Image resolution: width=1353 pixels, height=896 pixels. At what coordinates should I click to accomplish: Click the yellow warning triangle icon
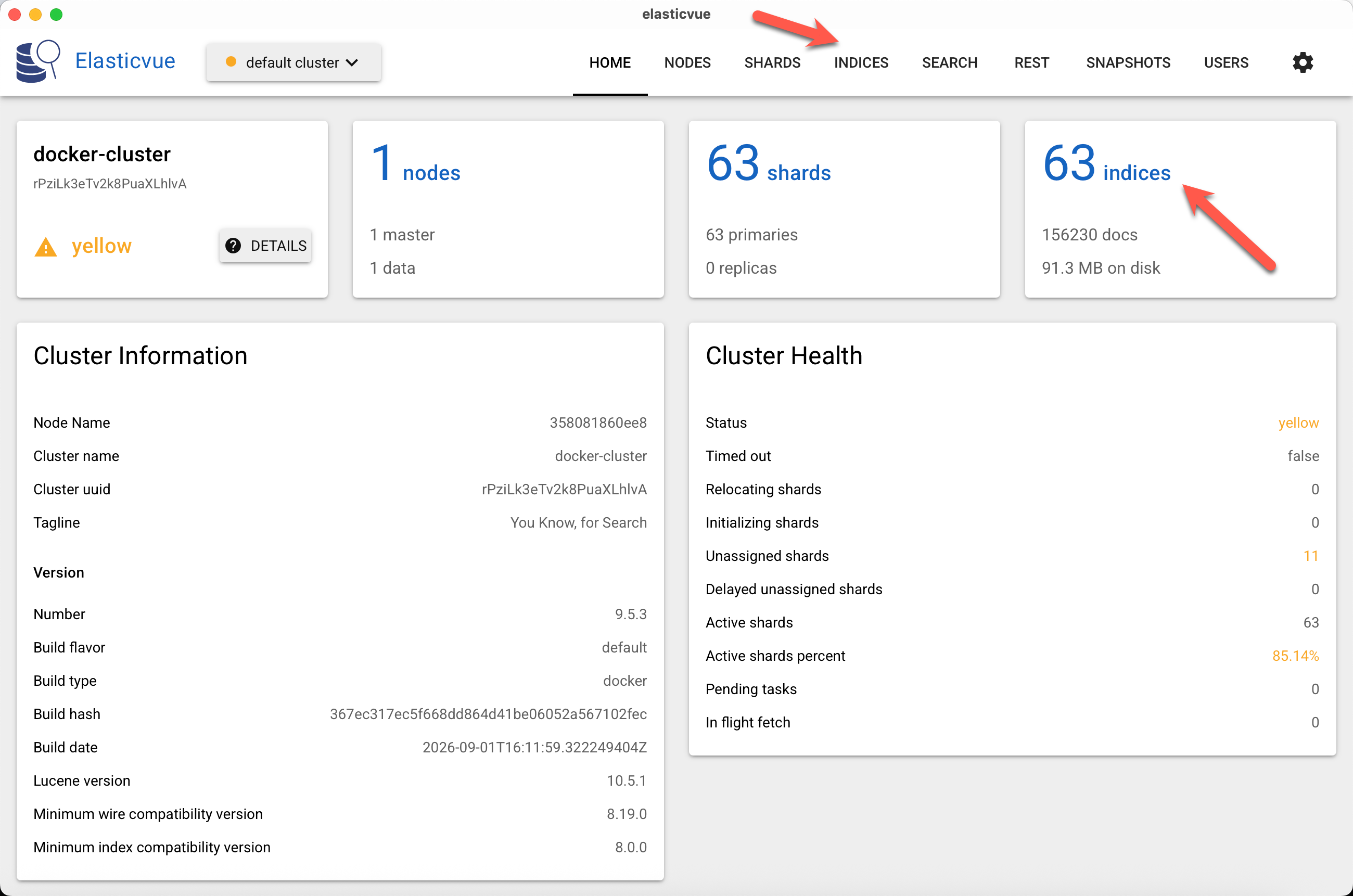(46, 247)
